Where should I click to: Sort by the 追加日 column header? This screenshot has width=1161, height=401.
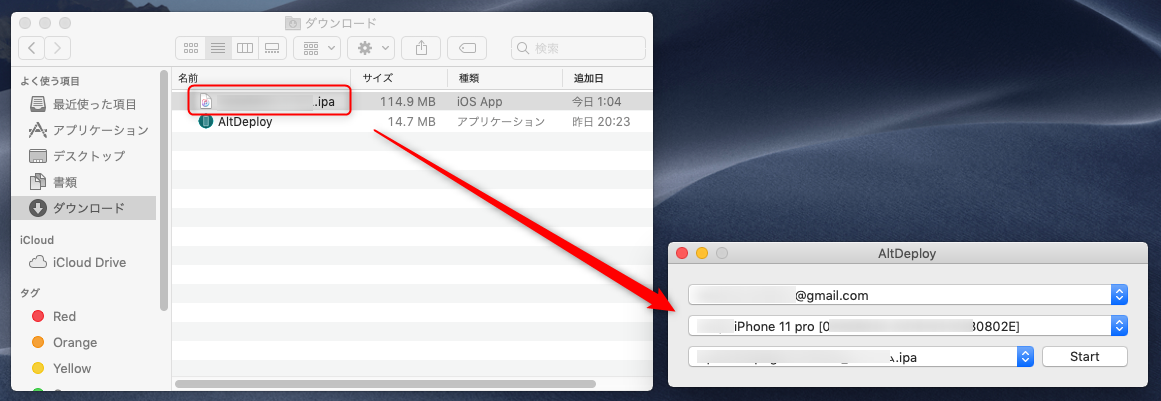608,78
